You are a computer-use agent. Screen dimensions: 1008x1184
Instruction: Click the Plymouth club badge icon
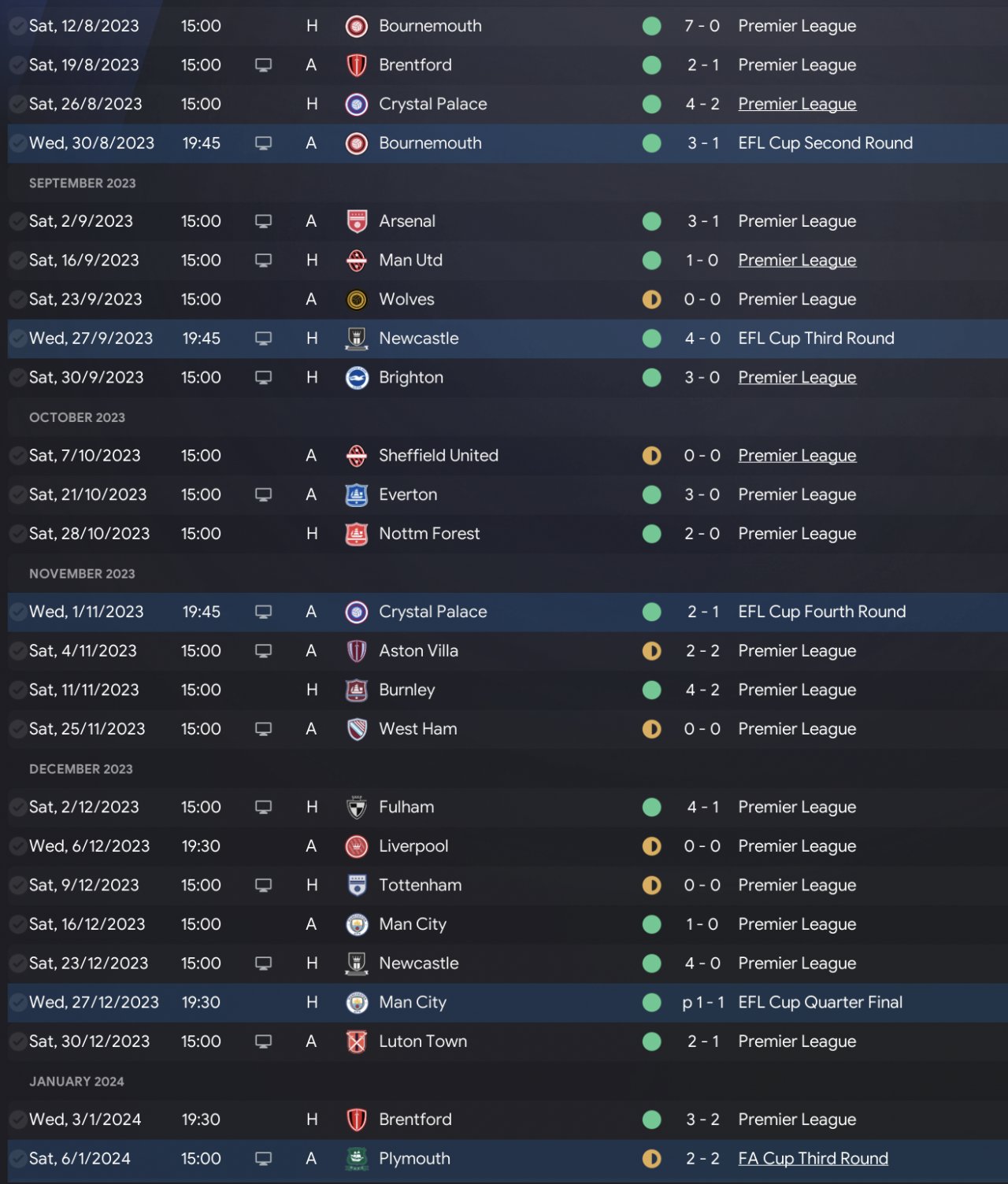[357, 1159]
